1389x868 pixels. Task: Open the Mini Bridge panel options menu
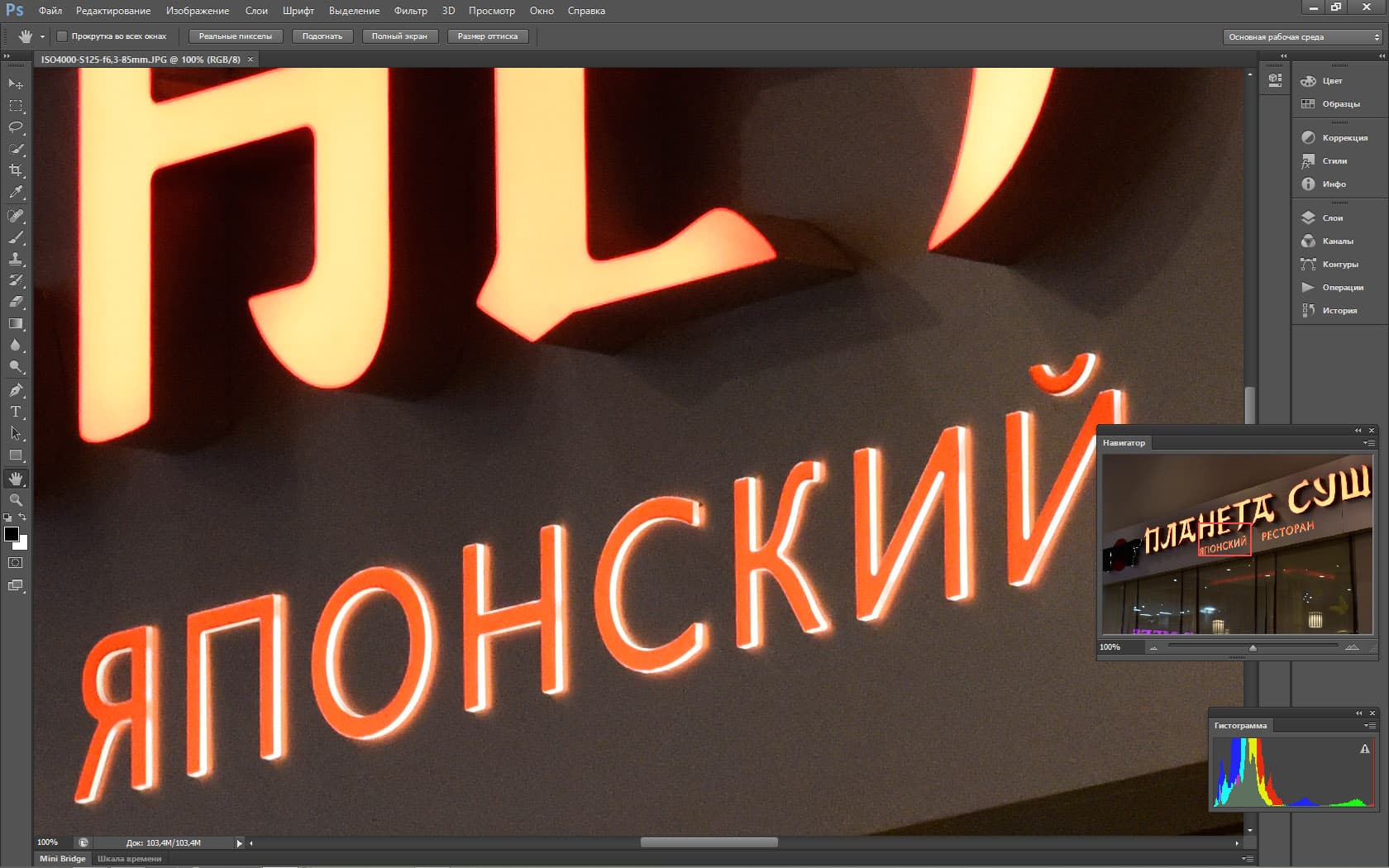pos(1248,859)
